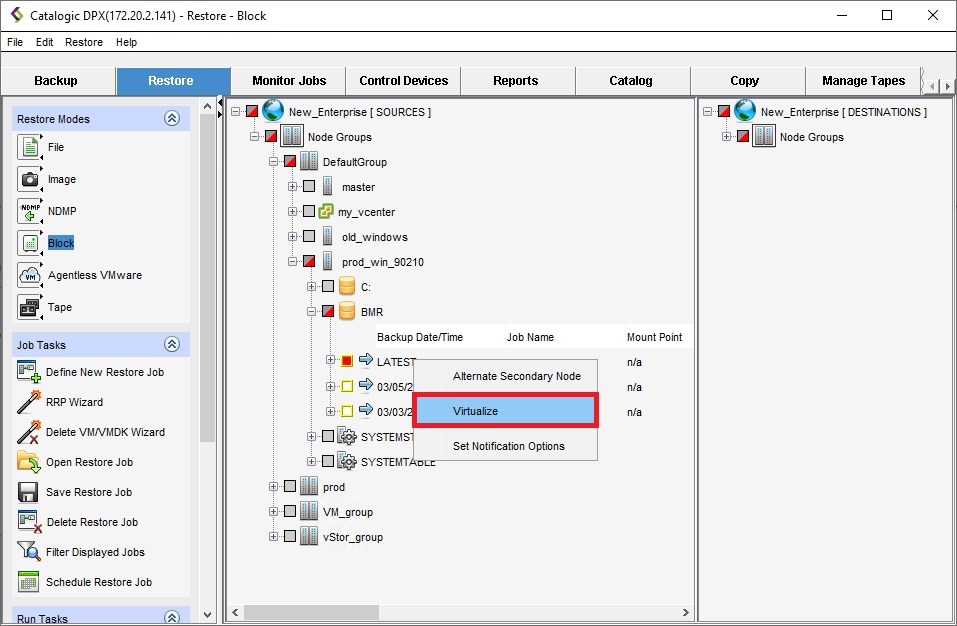Image resolution: width=957 pixels, height=626 pixels.
Task: Choose Virtualize from the context menu
Action: coord(505,411)
